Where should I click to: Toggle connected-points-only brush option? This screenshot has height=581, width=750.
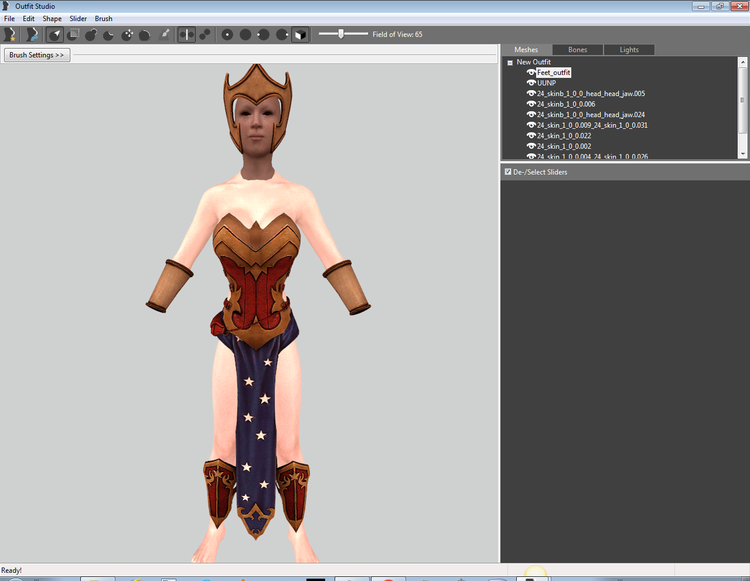(x=205, y=34)
